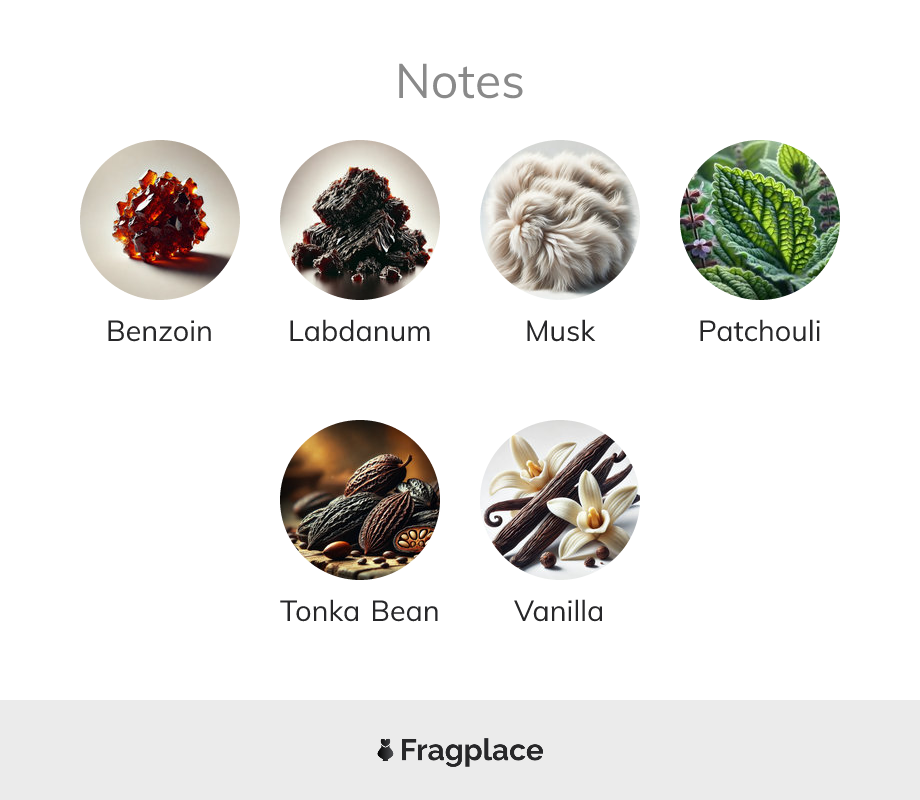Click the Fragplace brand name
The width and height of the screenshot is (920, 800).
[x=472, y=751]
